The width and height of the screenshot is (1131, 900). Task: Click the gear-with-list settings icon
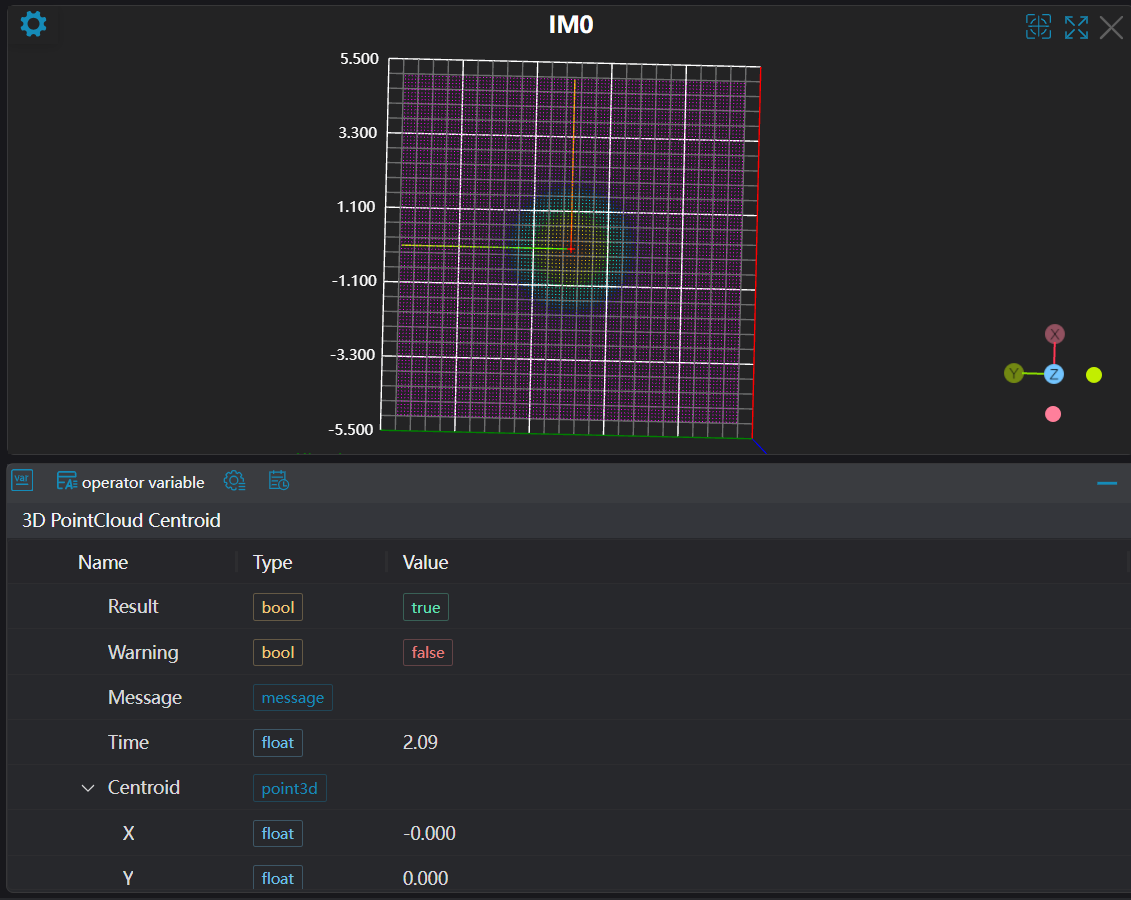coord(234,481)
